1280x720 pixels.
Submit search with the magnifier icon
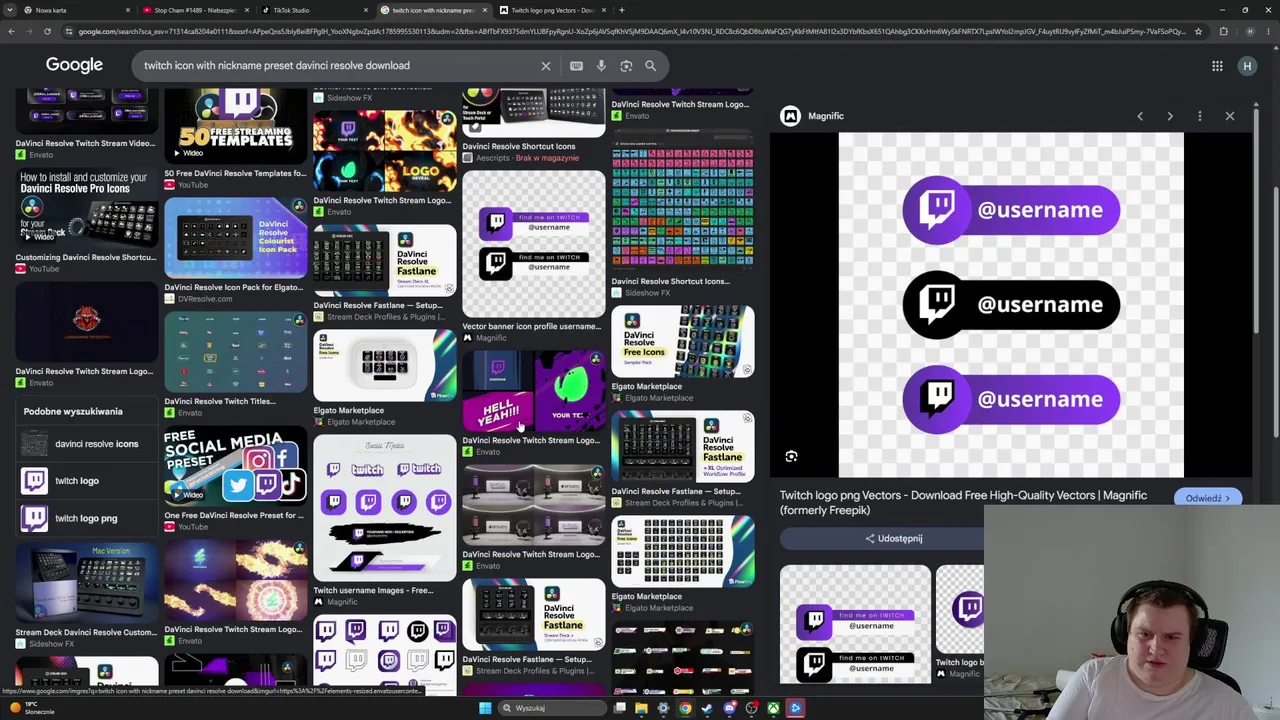[650, 66]
